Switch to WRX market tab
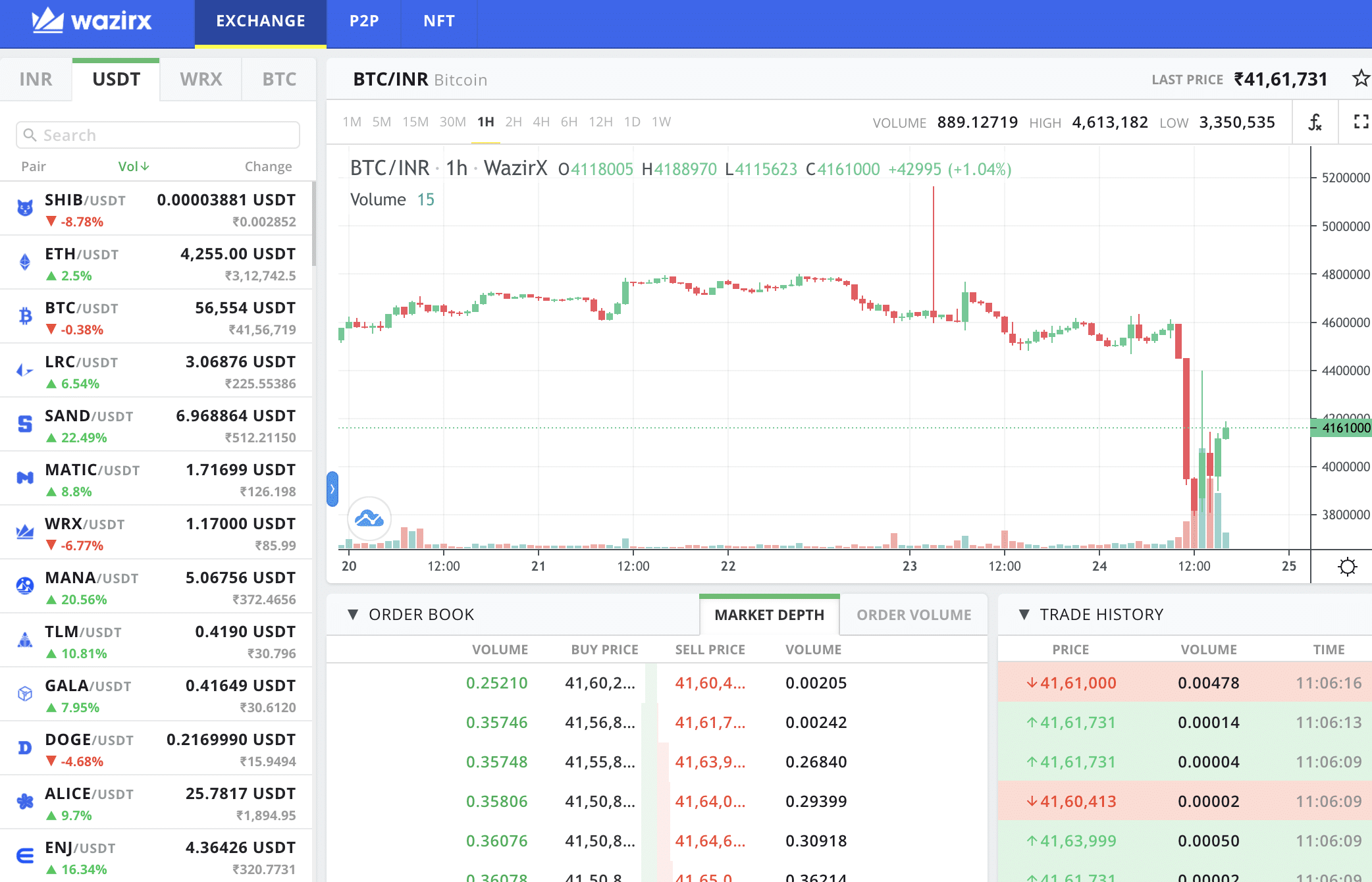This screenshot has height=882, width=1372. (x=201, y=80)
